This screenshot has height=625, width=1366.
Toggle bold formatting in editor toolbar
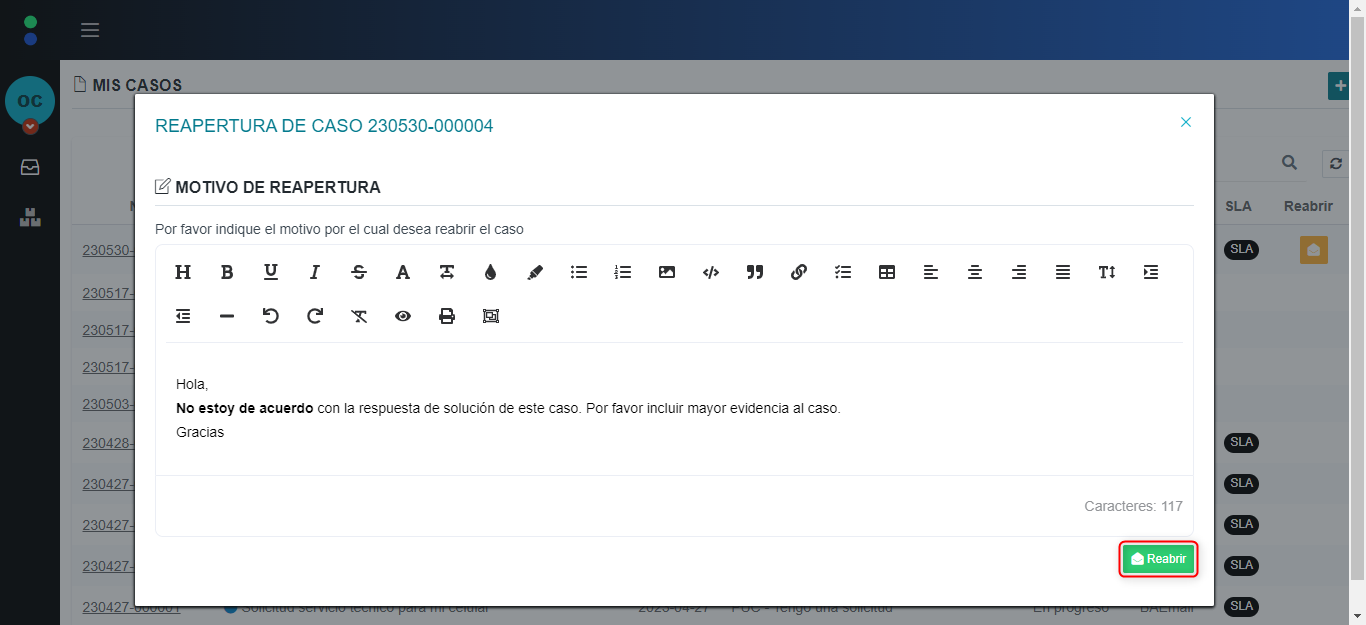[x=227, y=272]
